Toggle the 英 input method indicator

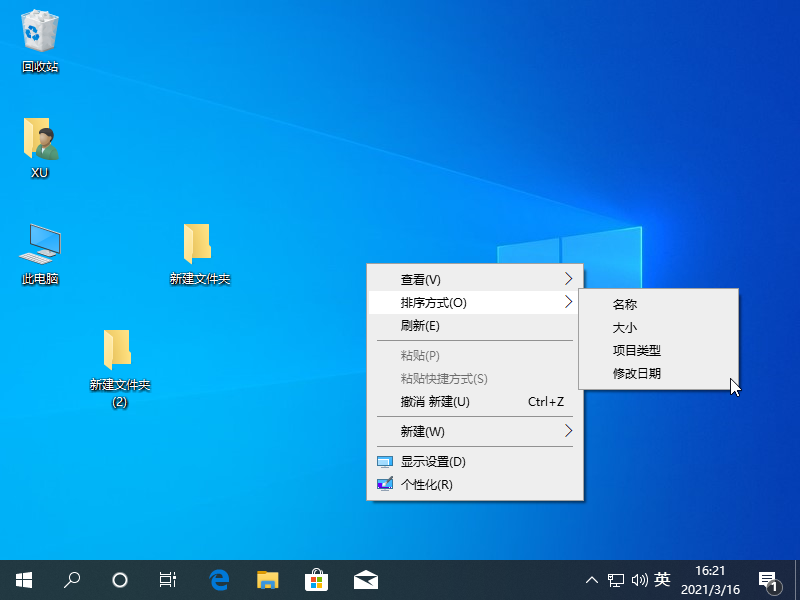click(x=662, y=579)
